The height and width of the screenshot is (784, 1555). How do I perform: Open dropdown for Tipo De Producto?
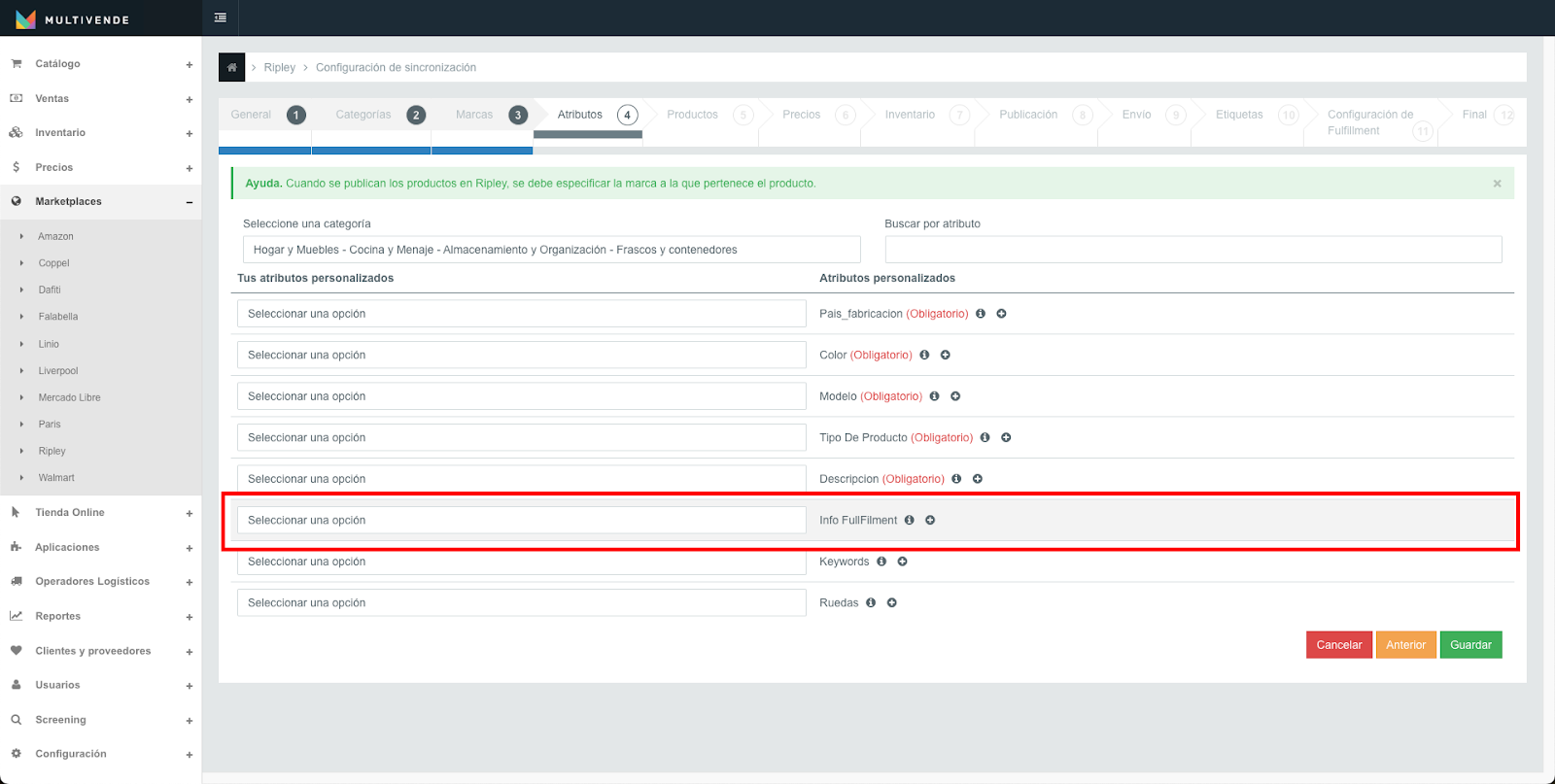(x=522, y=437)
